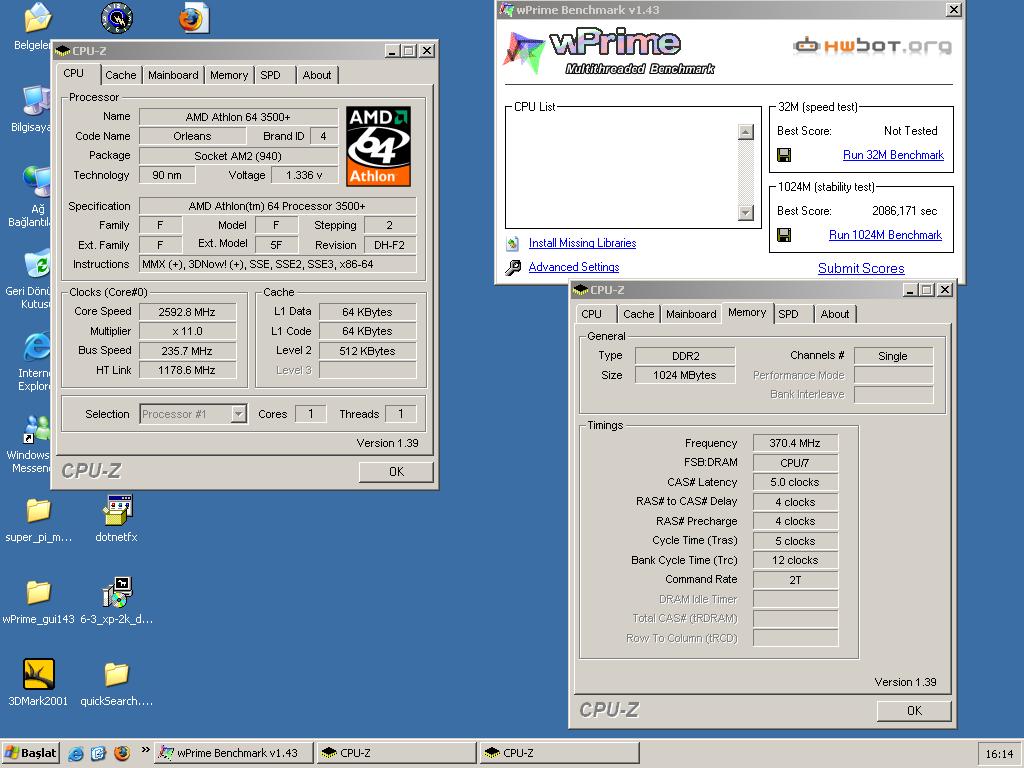Viewport: 1024px width, 768px height.
Task: Click the AMD Athlon 64 logo in CPU-Z
Action: tap(378, 146)
